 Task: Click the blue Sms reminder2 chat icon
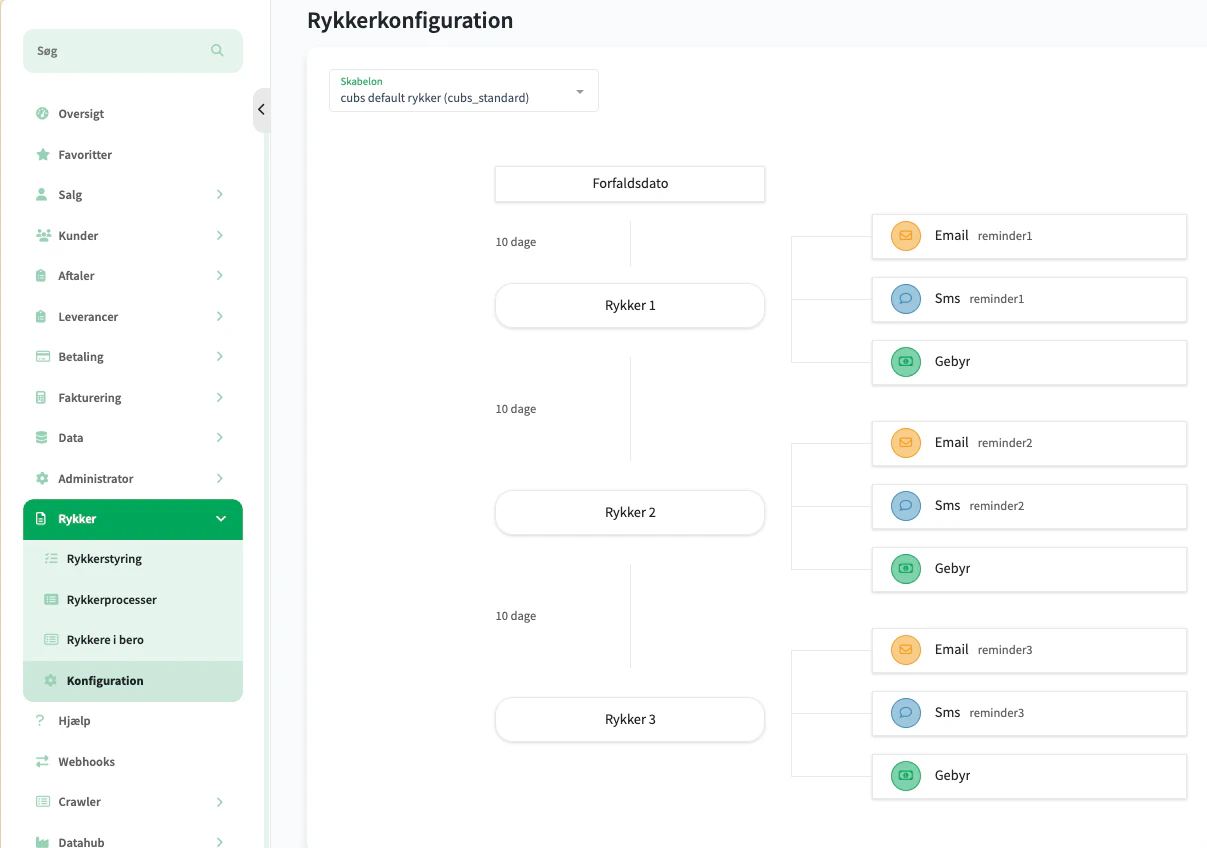(905, 506)
